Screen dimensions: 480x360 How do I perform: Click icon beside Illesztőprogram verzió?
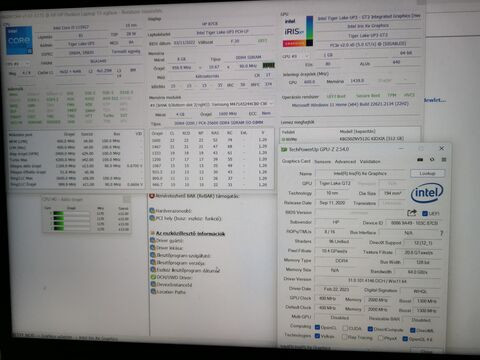point(153,262)
